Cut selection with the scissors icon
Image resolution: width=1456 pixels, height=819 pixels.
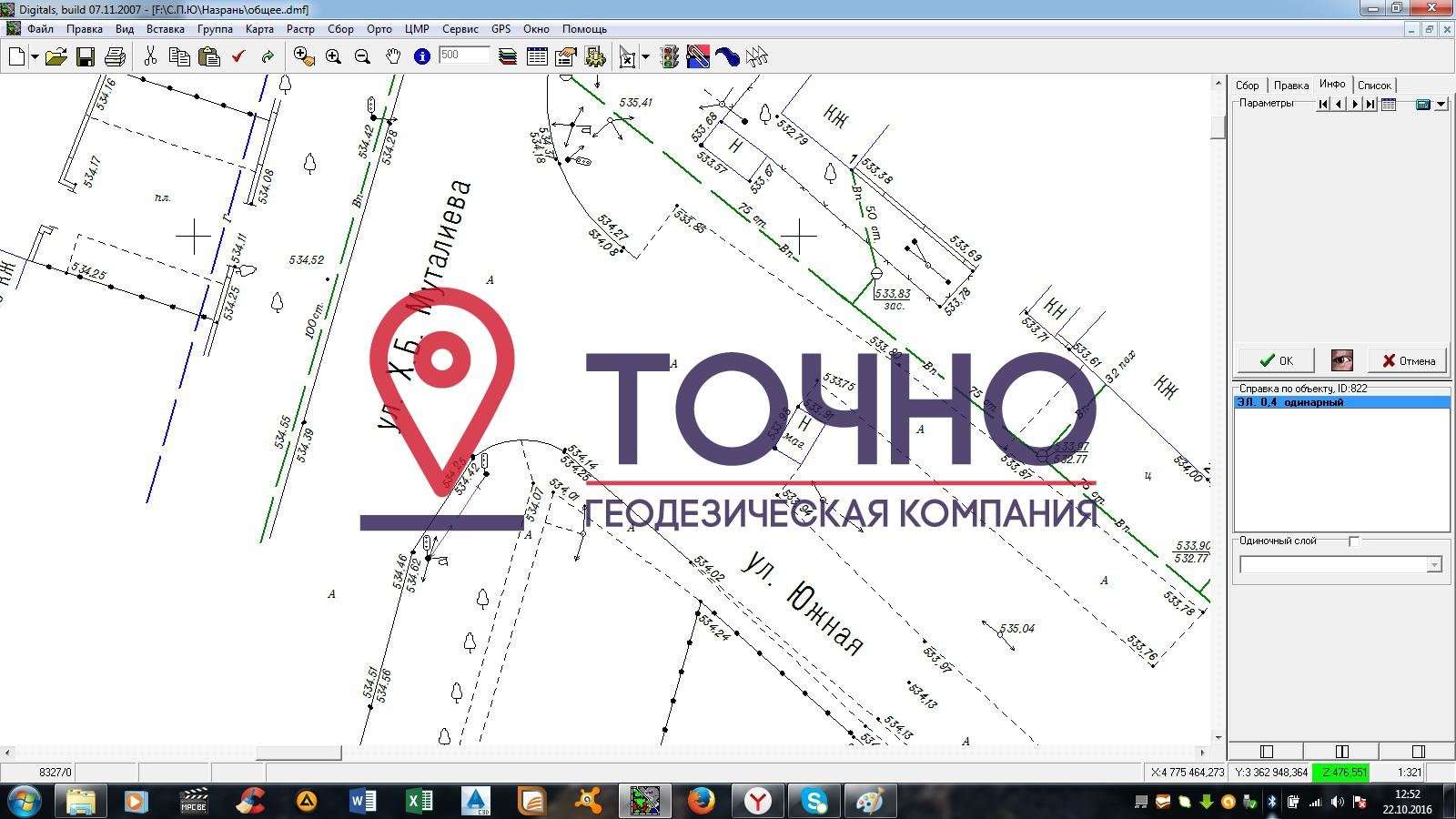[151, 56]
